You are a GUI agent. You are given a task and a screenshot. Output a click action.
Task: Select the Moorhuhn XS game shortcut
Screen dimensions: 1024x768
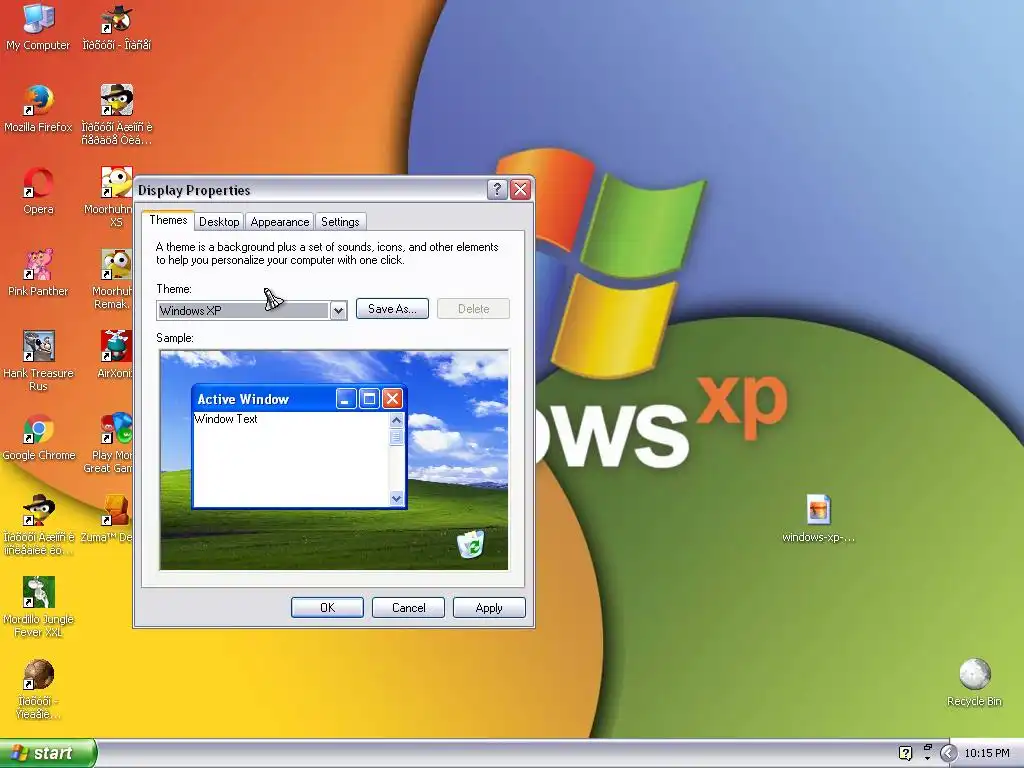coord(111,197)
